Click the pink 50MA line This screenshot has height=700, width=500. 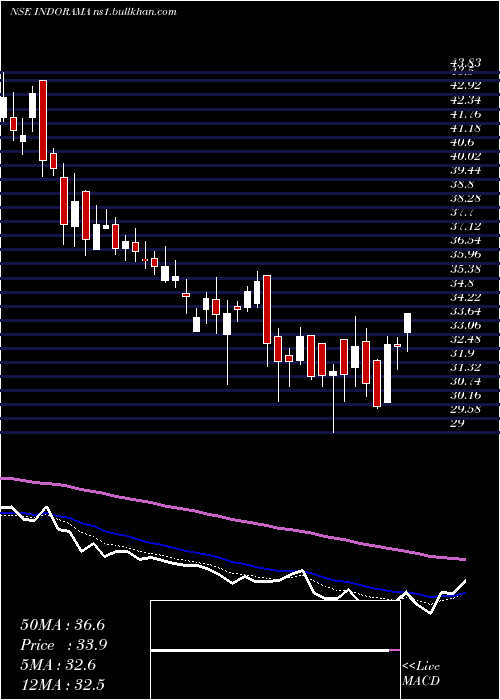click(232, 520)
